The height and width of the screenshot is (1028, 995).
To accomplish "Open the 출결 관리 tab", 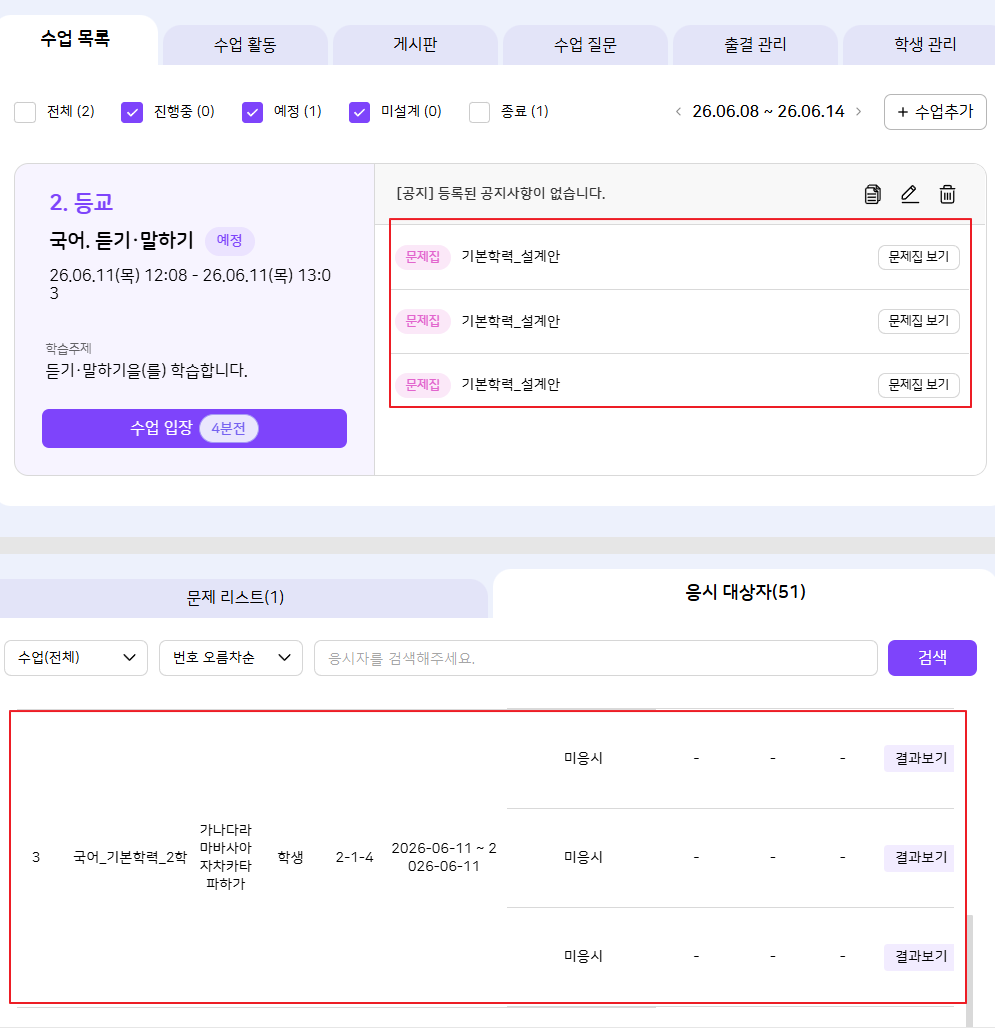I will [x=755, y=45].
